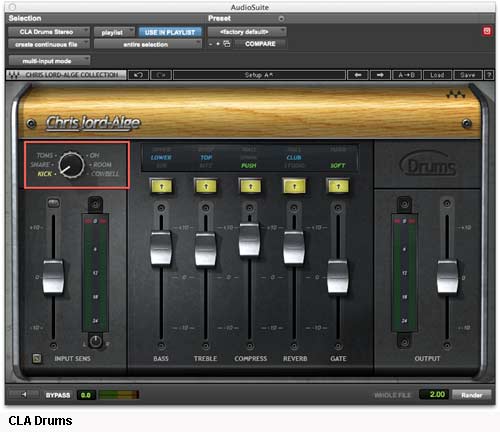Screen dimensions: 500x432
Task: Select OH on the drum selector
Action: click(94, 155)
